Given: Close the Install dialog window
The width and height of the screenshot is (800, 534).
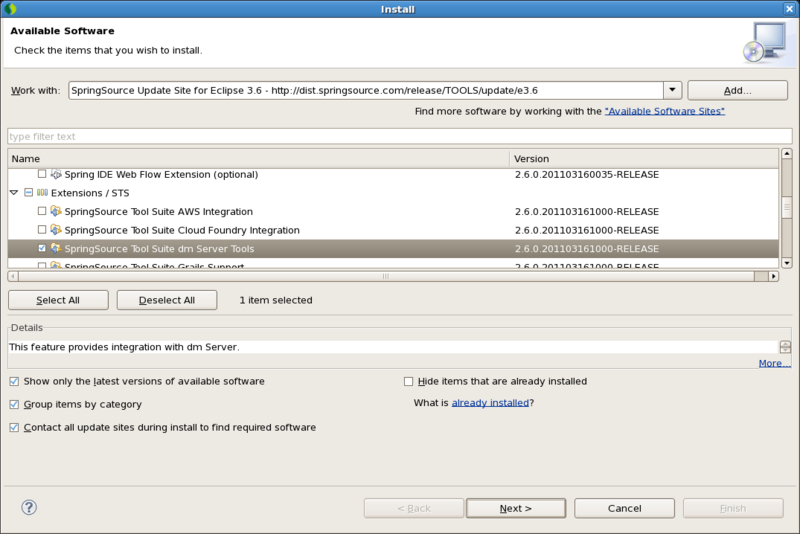Looking at the screenshot, I should (789, 9).
